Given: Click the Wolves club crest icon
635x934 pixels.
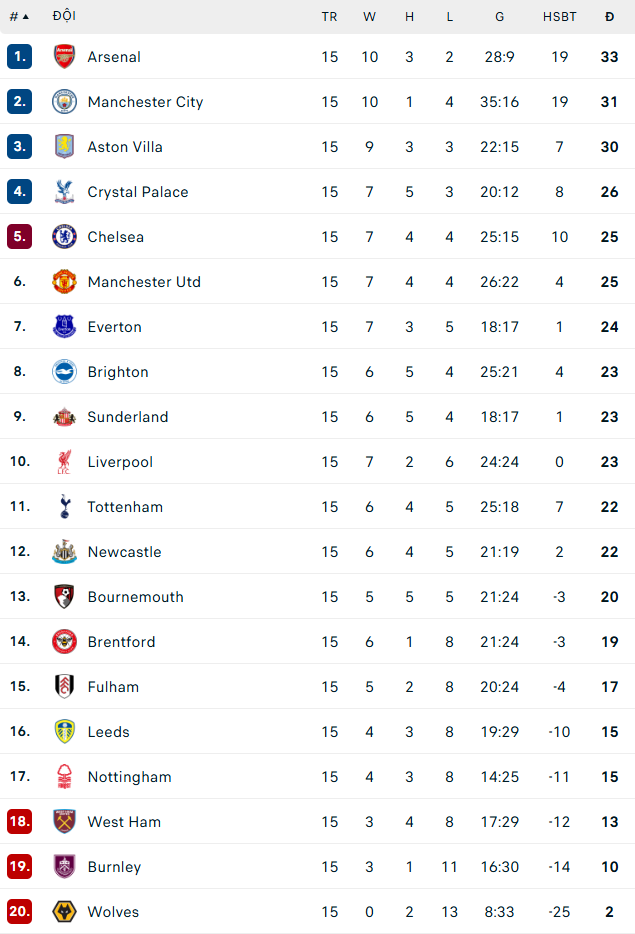Looking at the screenshot, I should [64, 912].
